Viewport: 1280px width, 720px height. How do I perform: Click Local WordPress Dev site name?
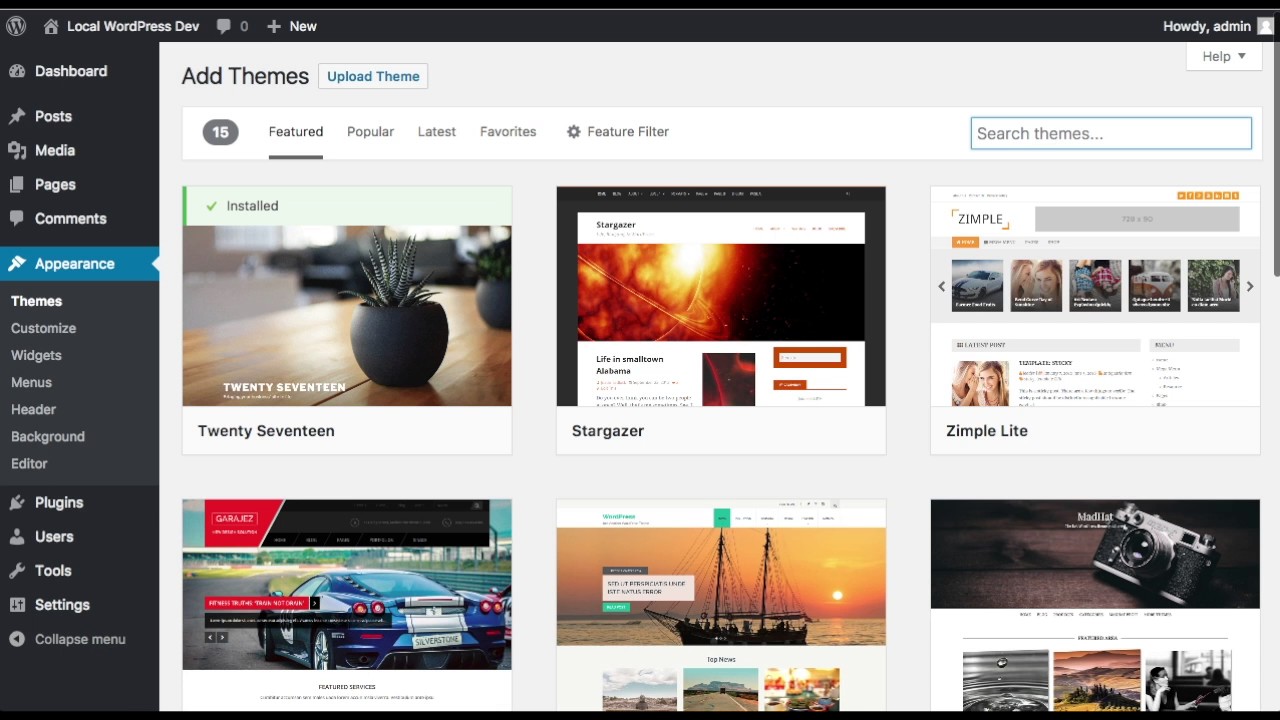[x=133, y=27]
